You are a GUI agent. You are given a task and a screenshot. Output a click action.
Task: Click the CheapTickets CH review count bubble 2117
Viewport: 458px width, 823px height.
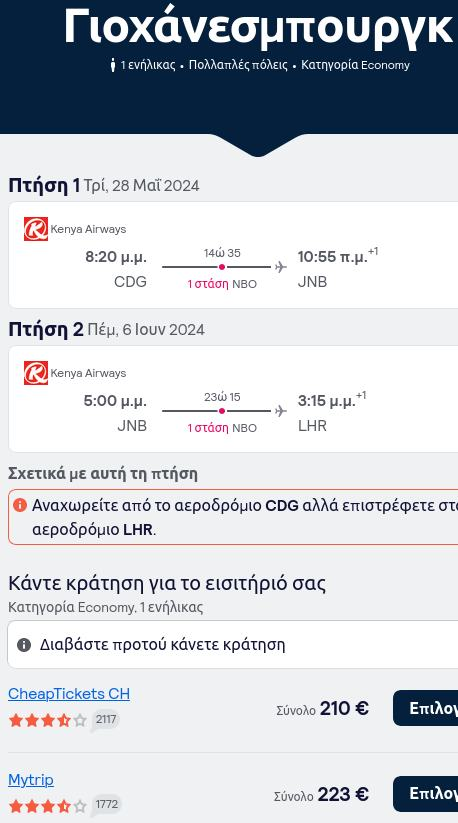point(105,720)
